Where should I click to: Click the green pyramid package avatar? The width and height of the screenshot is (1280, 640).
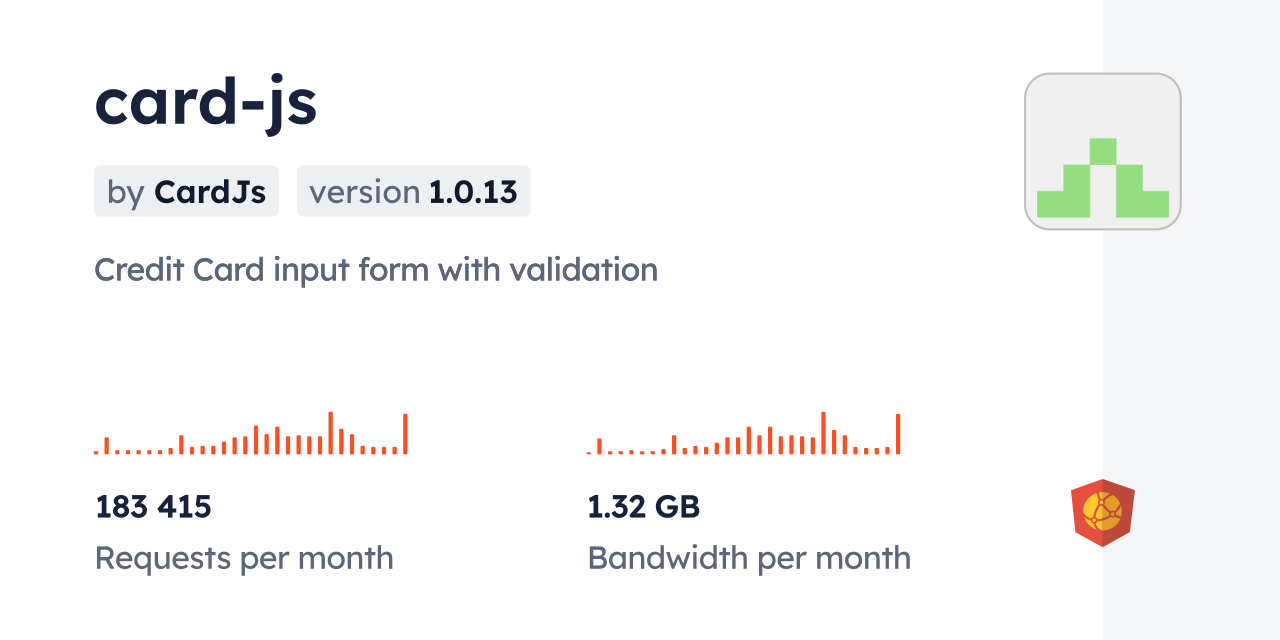click(x=1102, y=178)
